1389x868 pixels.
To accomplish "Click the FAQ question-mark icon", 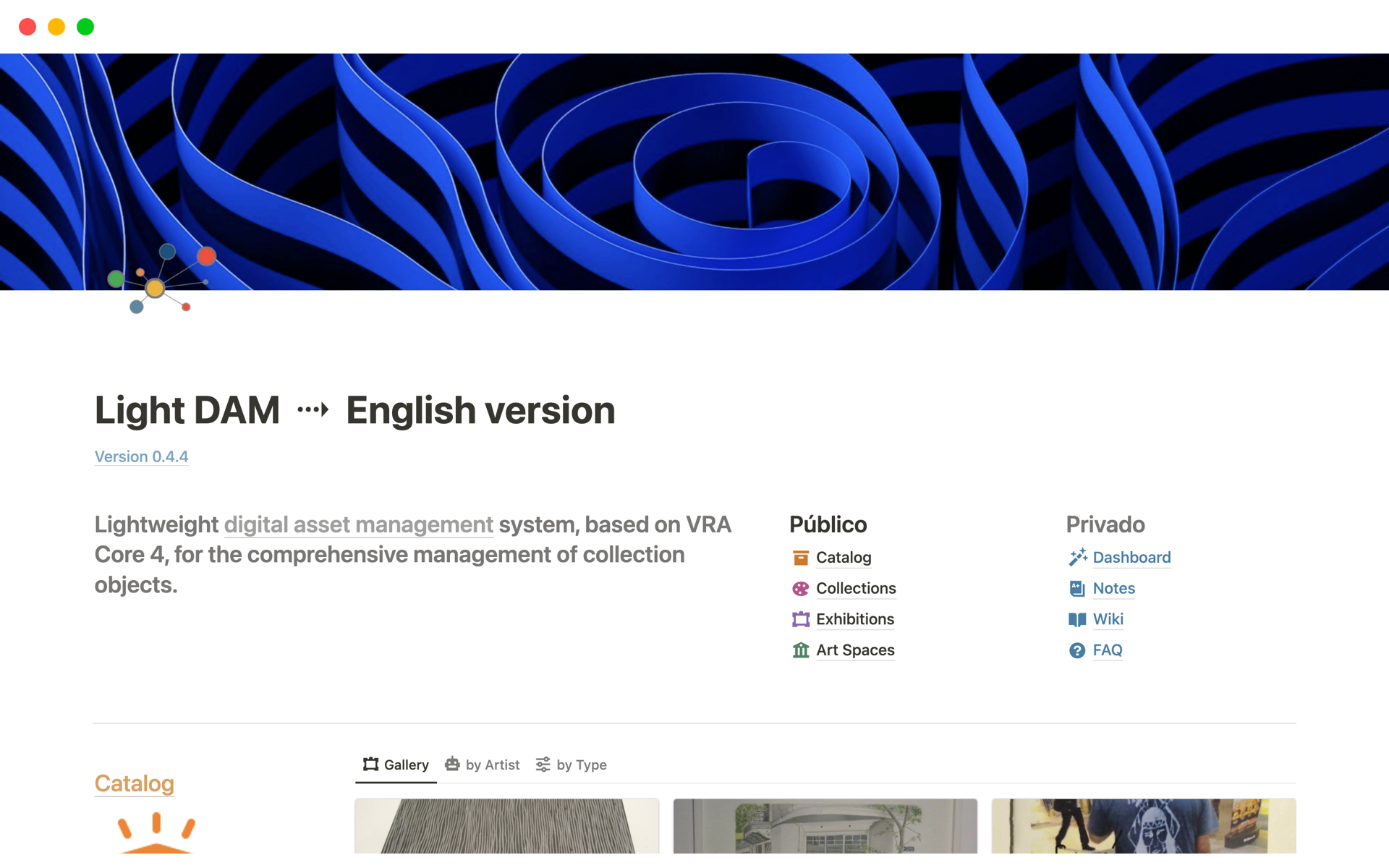I will (x=1077, y=650).
